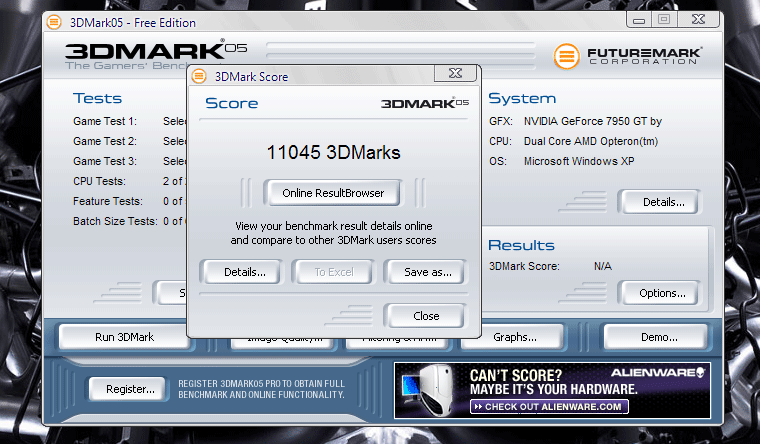
Task: Click the Run 3DMark button
Action: coord(124,337)
